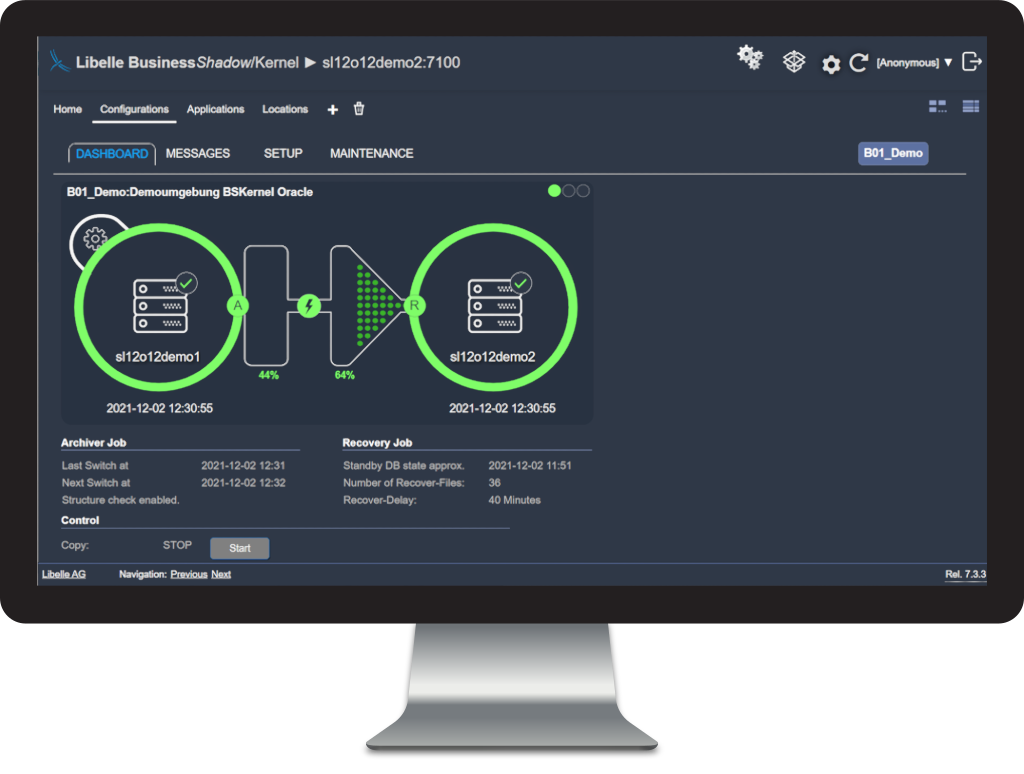The height and width of the screenshot is (774, 1024).
Task: Open settings via the single gear icon
Action: (x=831, y=65)
